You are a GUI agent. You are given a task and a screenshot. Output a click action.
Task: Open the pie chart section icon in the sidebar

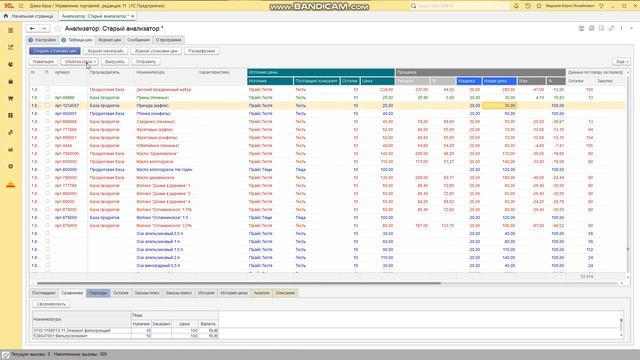11,64
